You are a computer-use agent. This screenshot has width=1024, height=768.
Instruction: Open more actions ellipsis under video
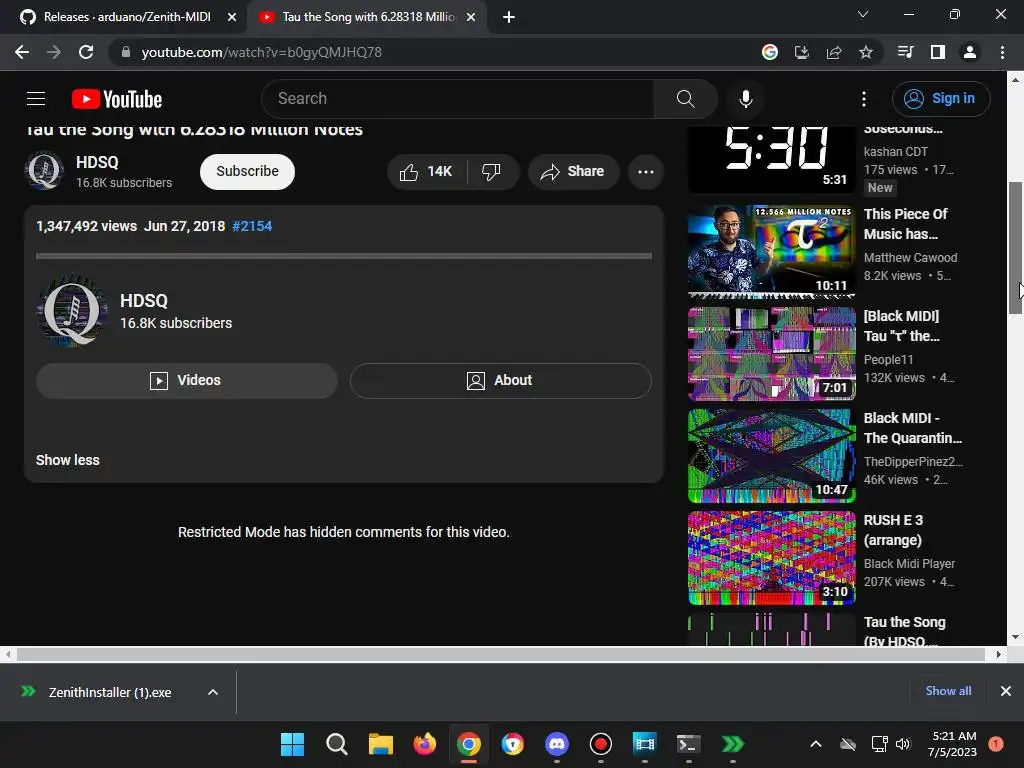coord(645,172)
